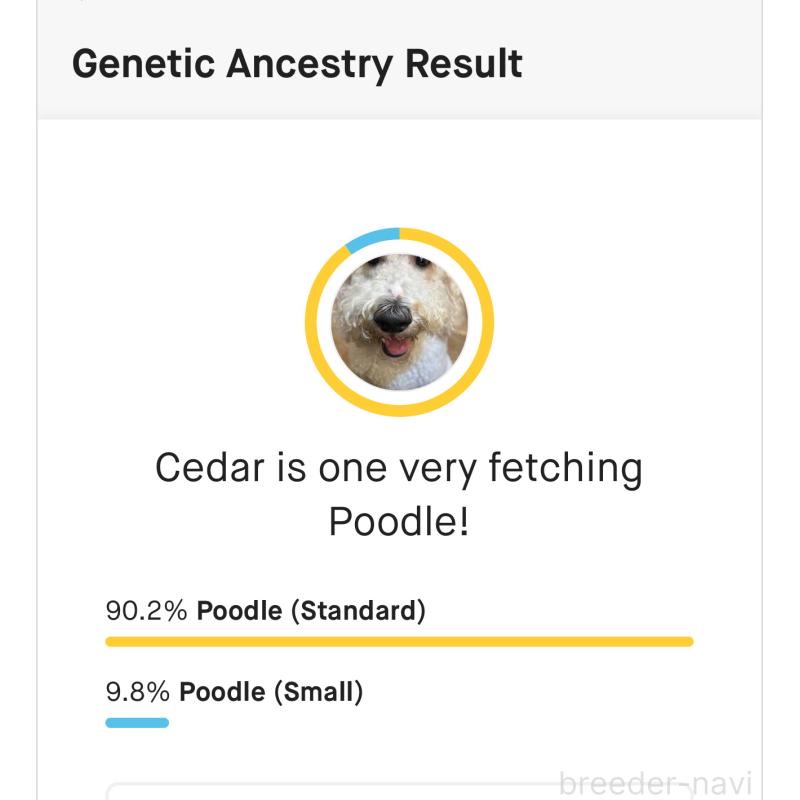800x800 pixels.
Task: Click the yellow Poodle (Standard) percentage bar
Action: [399, 642]
